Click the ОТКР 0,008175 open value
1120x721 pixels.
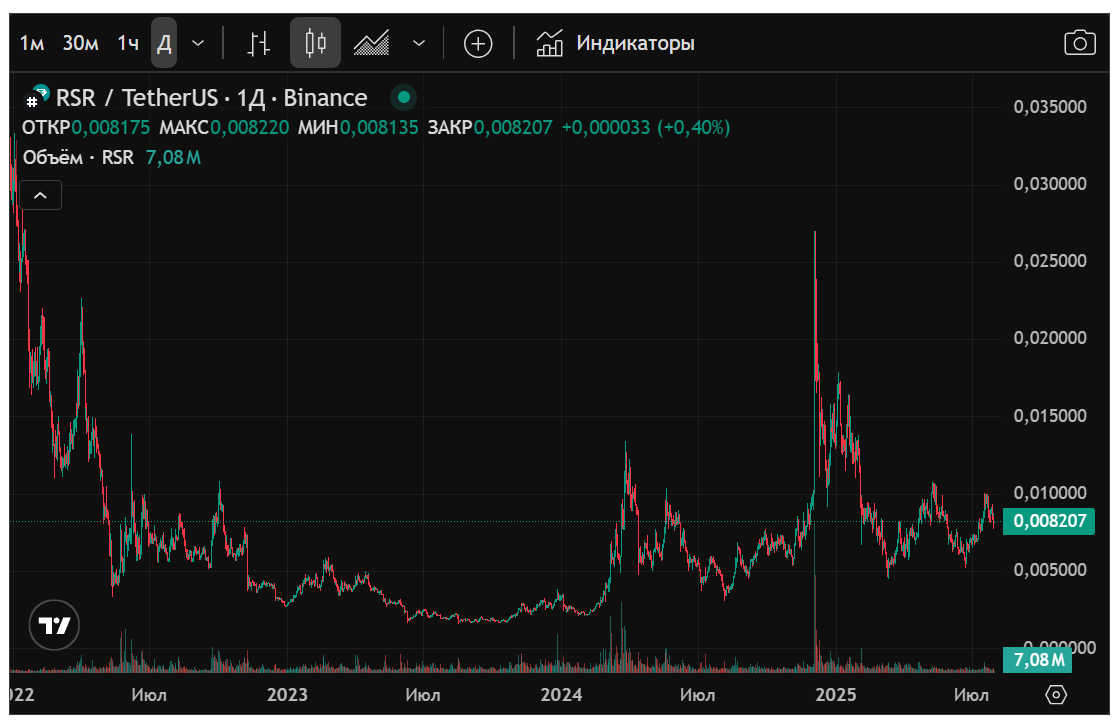[86, 128]
